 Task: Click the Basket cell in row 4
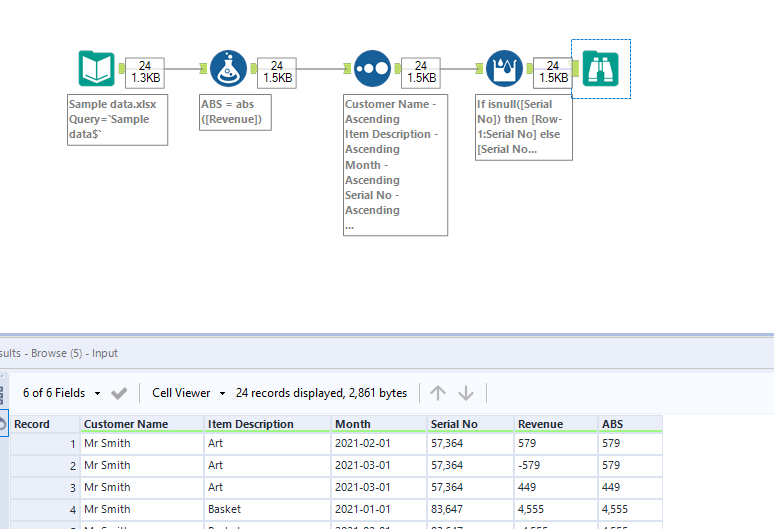pyautogui.click(x=225, y=509)
